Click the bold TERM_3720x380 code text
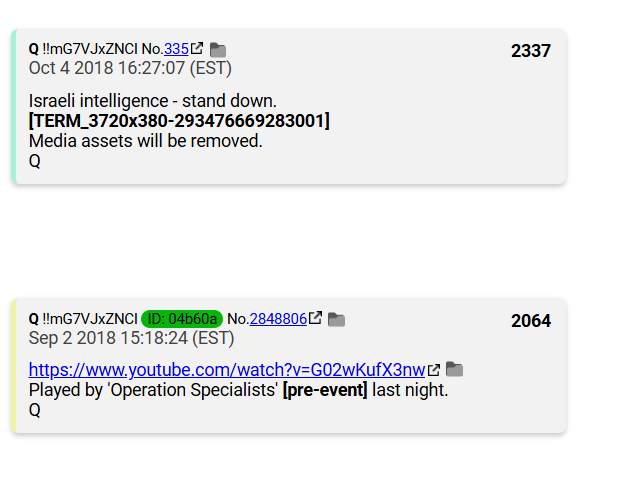 pyautogui.click(x=179, y=121)
